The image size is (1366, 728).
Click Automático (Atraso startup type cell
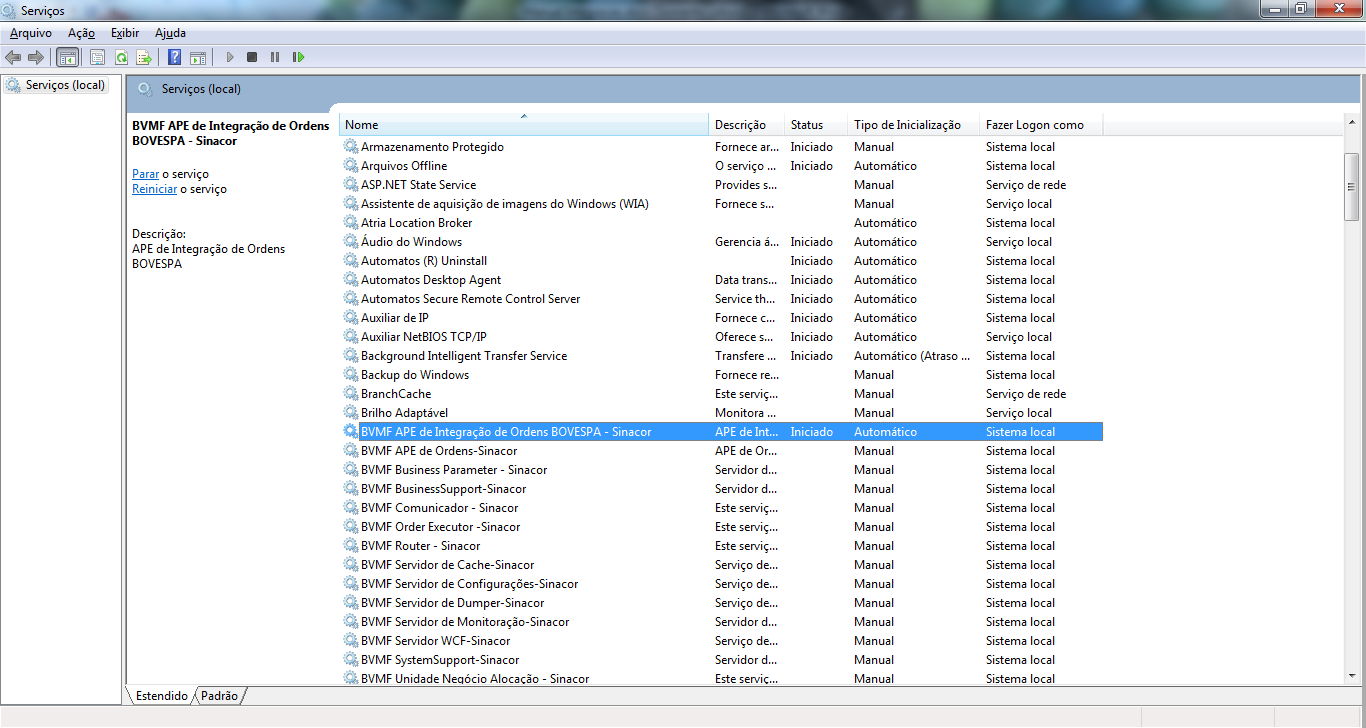(913, 356)
